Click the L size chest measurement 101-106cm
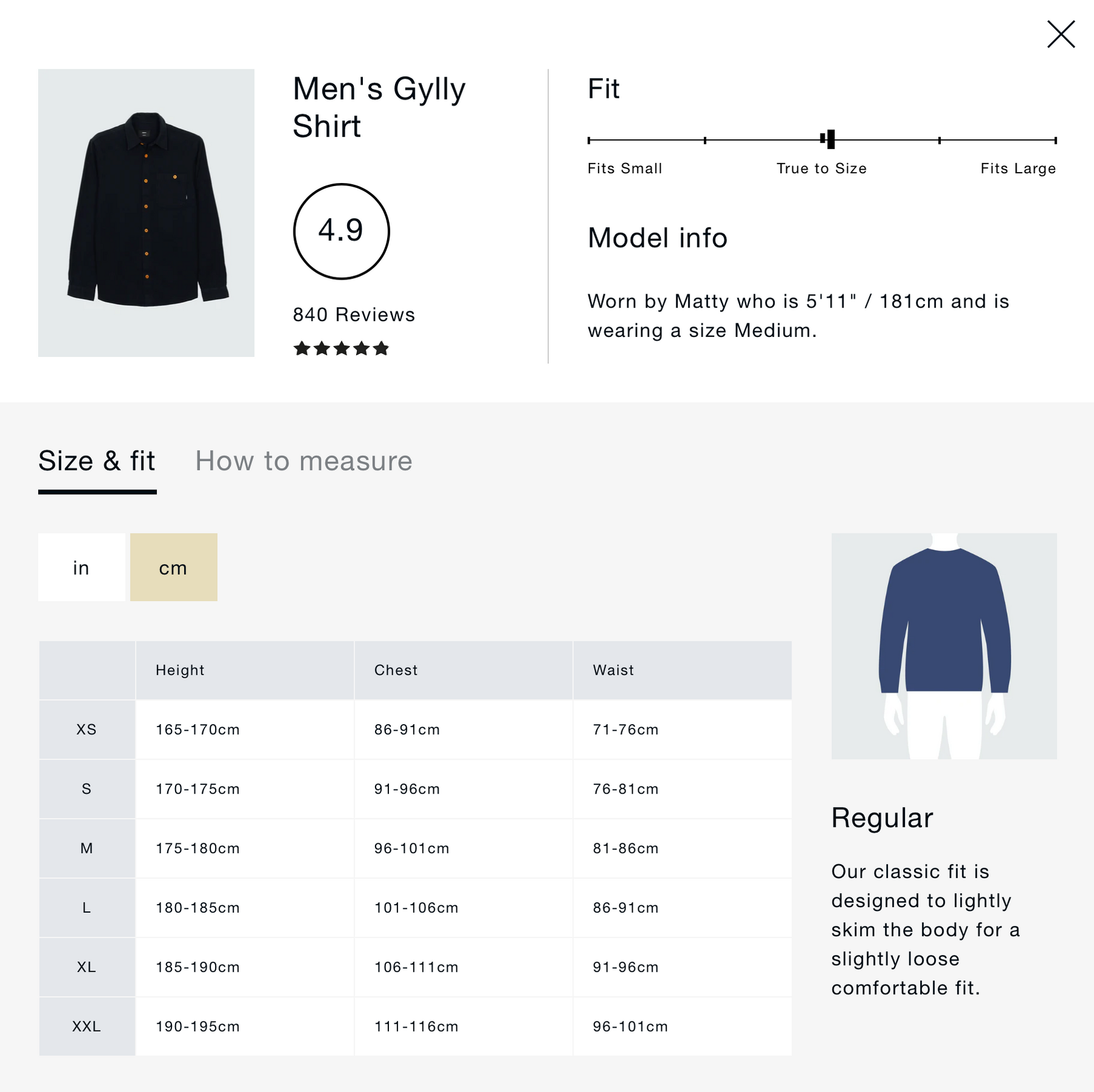The image size is (1094, 1092). click(416, 908)
